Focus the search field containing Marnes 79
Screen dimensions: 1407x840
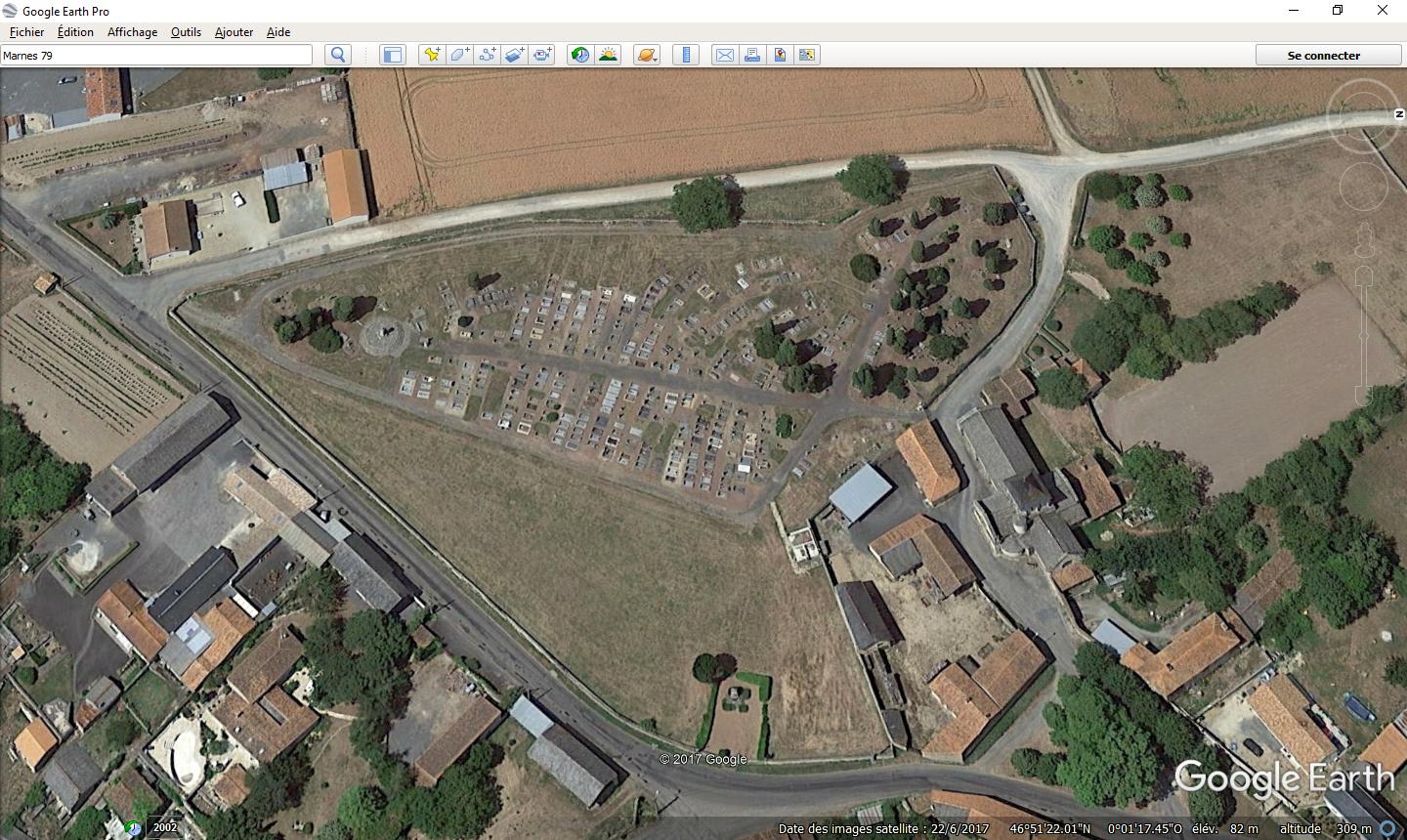click(x=156, y=55)
